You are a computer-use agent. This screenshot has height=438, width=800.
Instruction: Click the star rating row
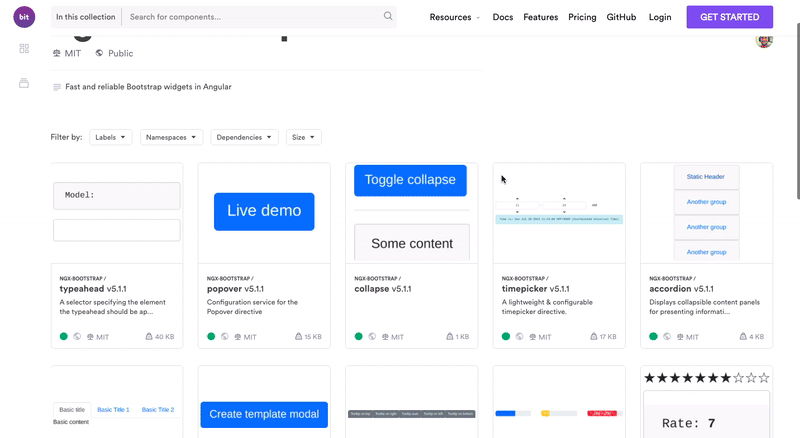[x=707, y=378]
